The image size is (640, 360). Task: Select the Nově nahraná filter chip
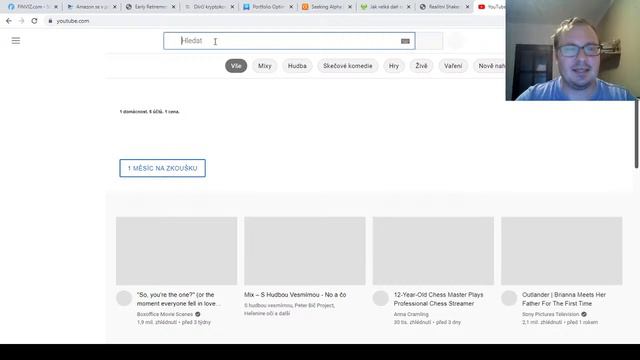pyautogui.click(x=490, y=66)
